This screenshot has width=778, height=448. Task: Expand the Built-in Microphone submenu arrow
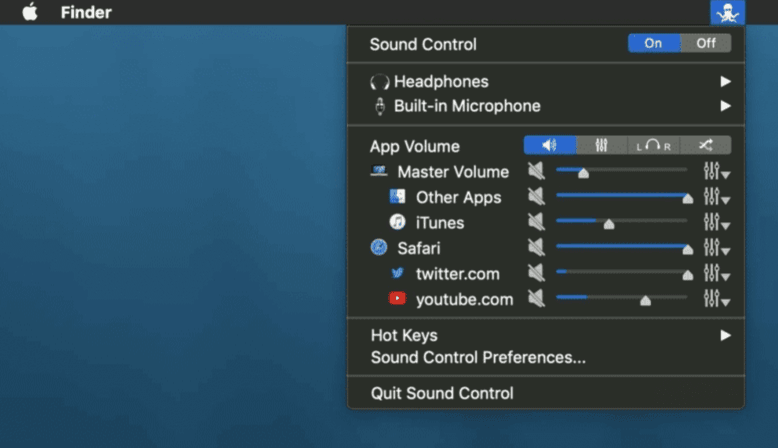(x=725, y=106)
